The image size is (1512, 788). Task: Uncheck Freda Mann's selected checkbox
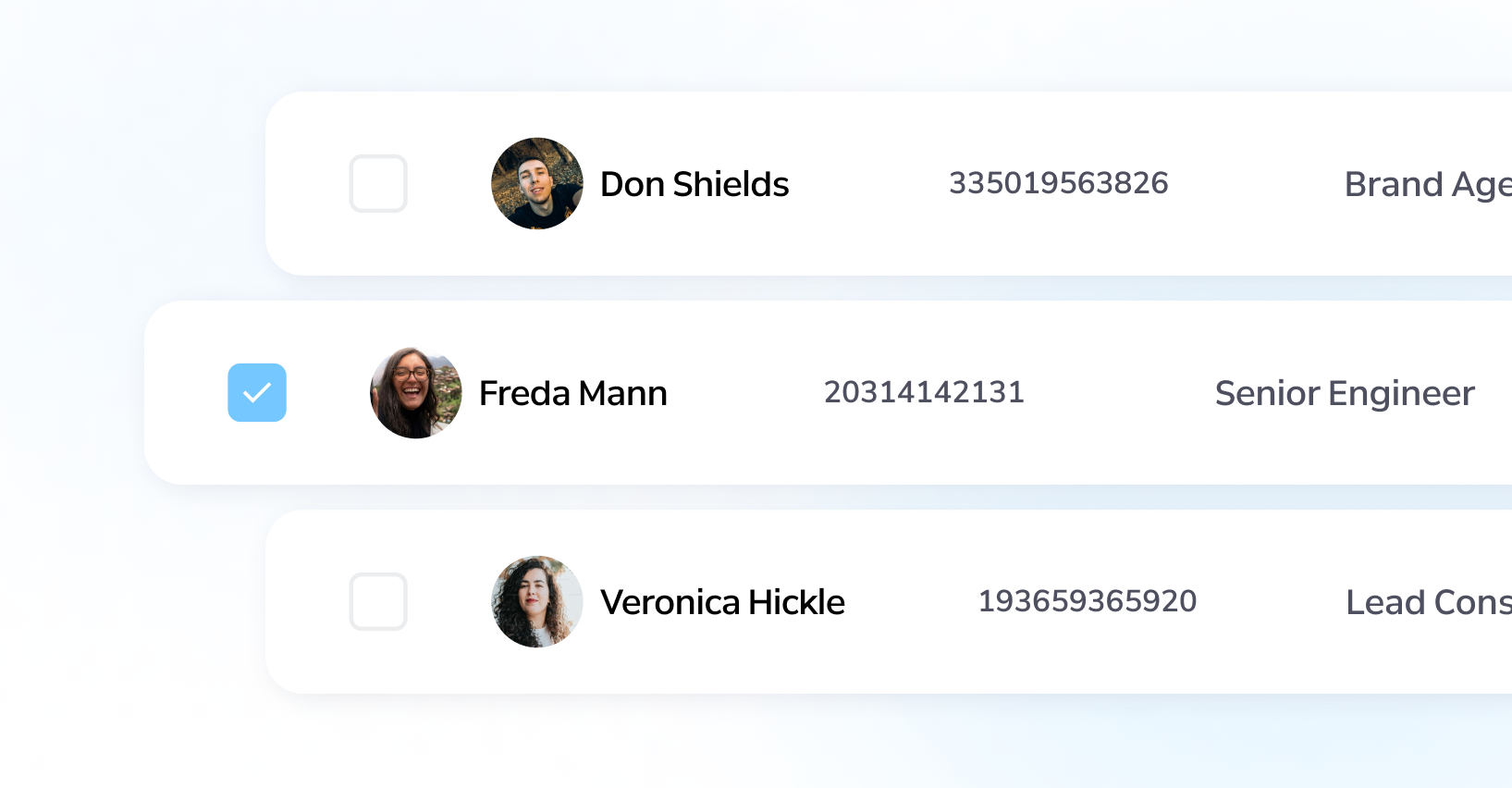point(257,392)
